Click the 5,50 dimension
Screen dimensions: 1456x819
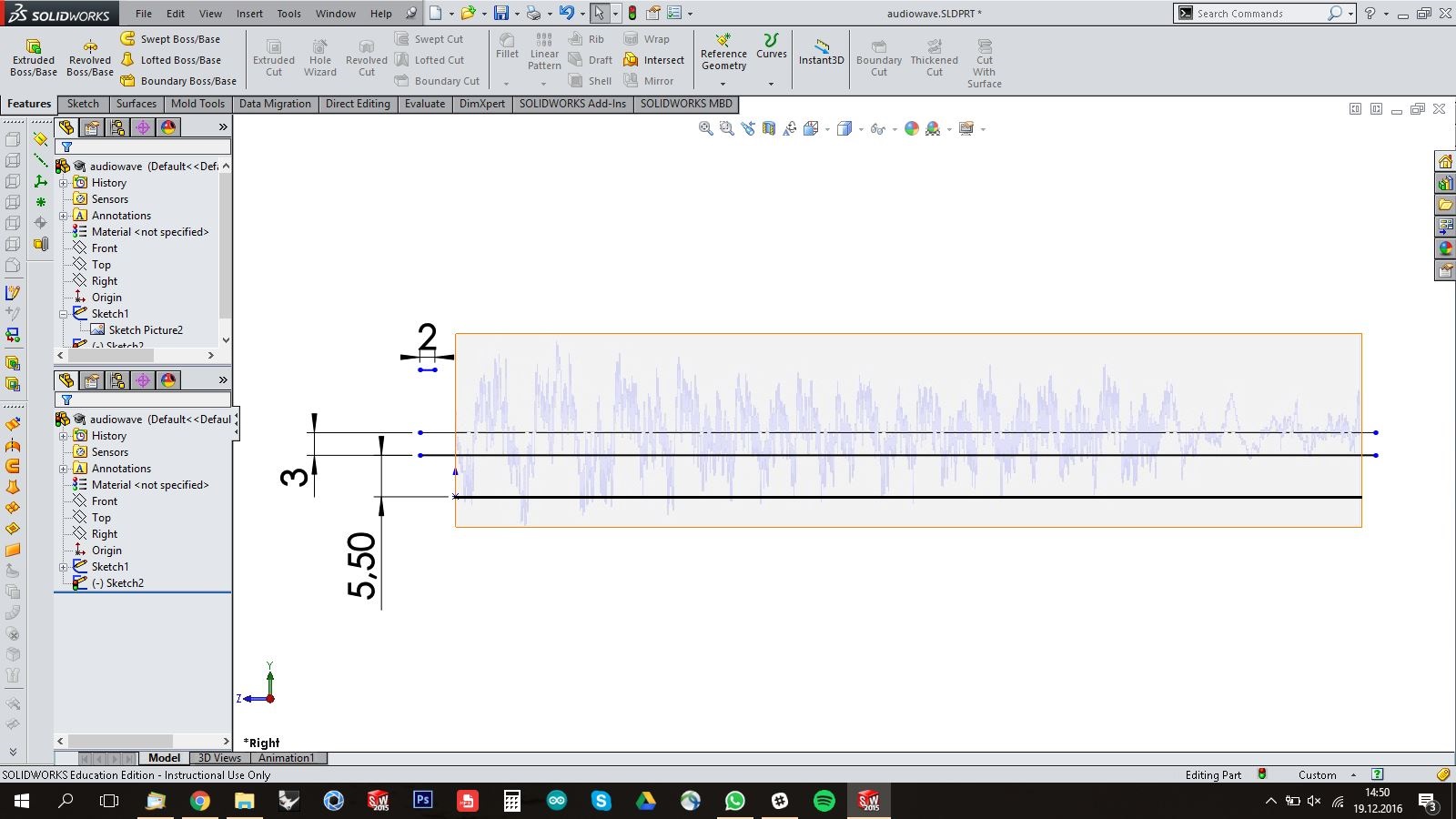(x=361, y=564)
